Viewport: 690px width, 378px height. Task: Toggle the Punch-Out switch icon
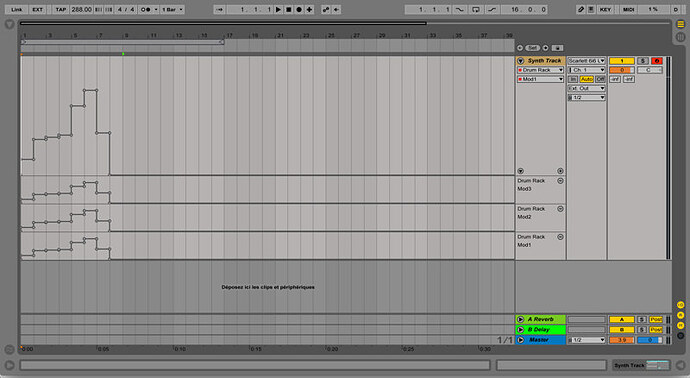[492, 9]
